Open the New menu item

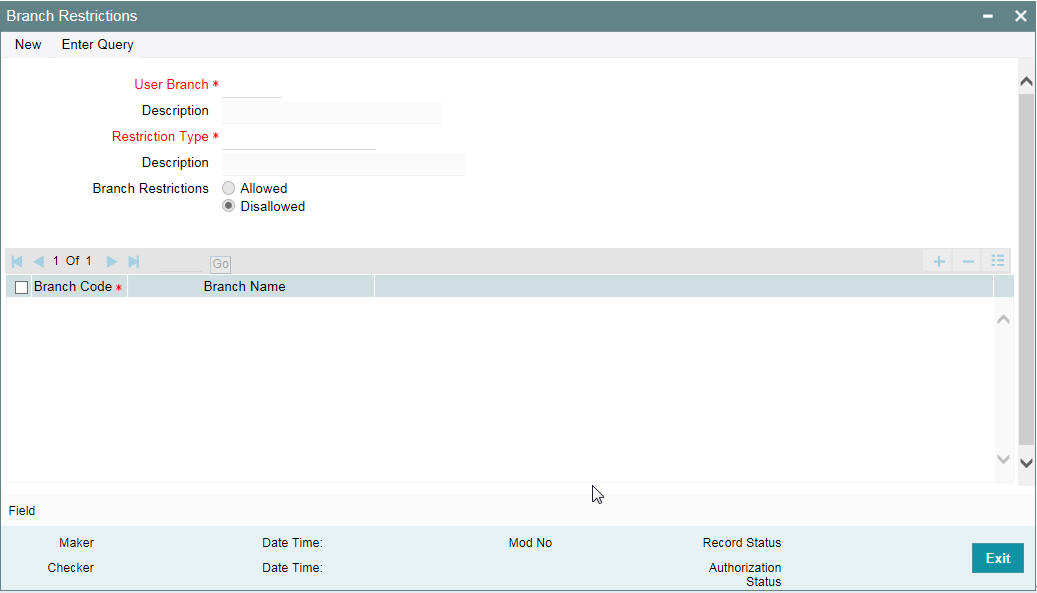28,44
